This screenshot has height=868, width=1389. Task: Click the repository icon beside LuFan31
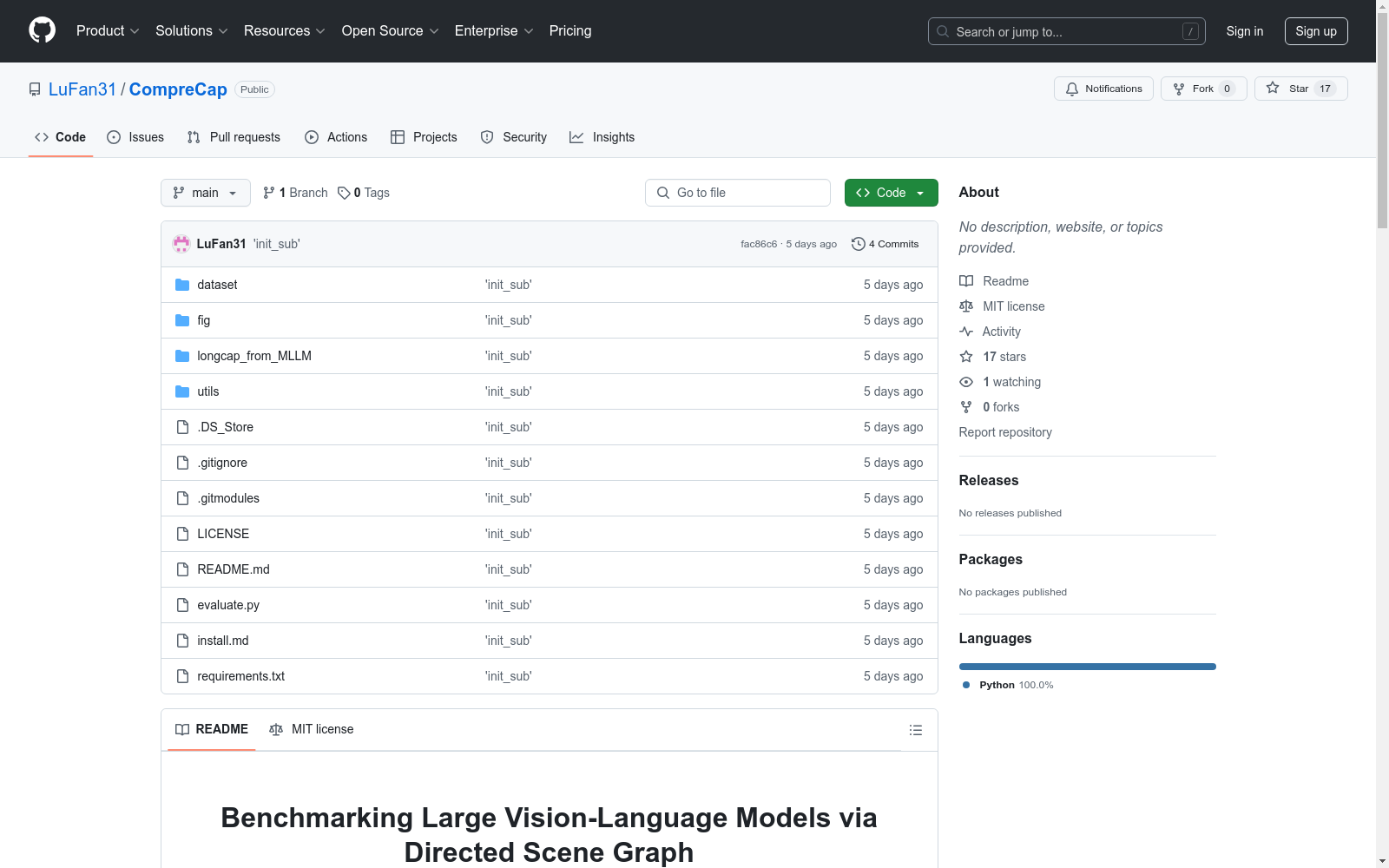(x=35, y=89)
